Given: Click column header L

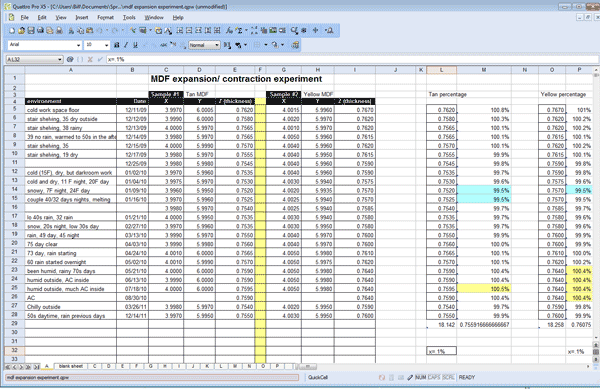Looking at the screenshot, I should pyautogui.click(x=441, y=70).
